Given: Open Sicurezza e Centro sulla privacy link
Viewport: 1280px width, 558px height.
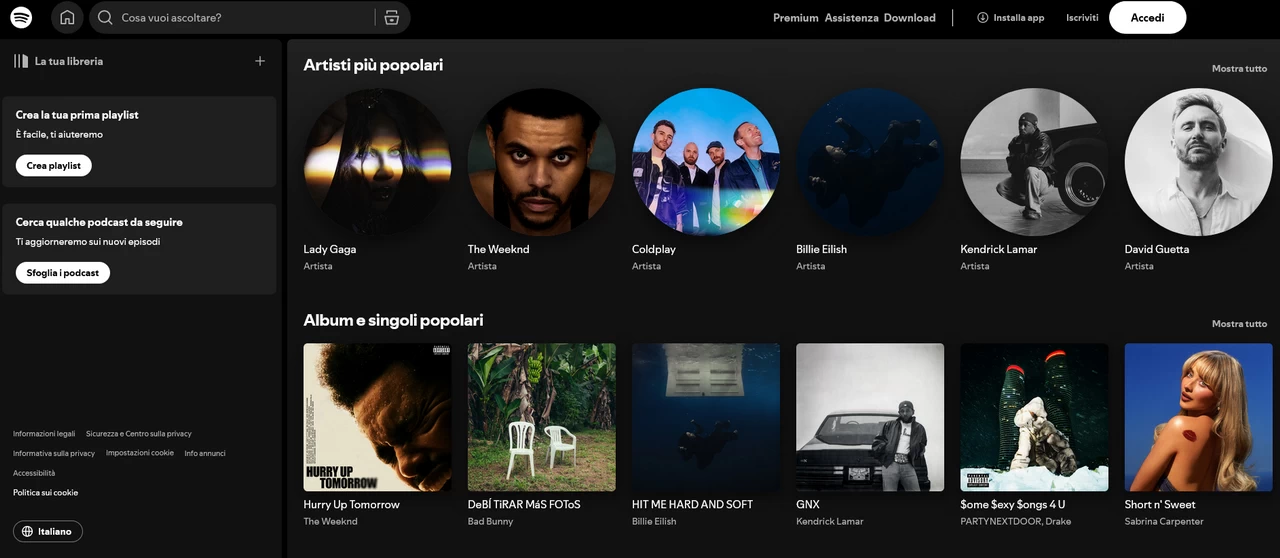Looking at the screenshot, I should pyautogui.click(x=139, y=434).
